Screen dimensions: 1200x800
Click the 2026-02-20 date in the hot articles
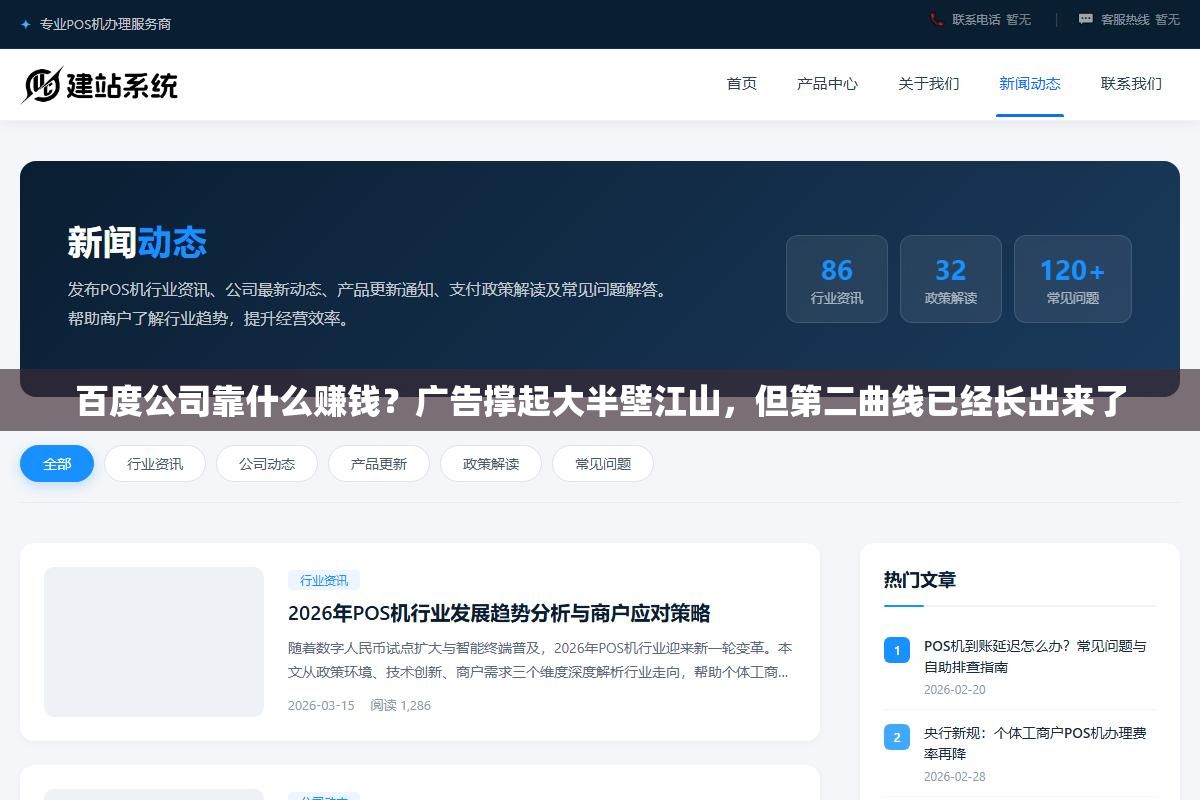[x=955, y=690]
